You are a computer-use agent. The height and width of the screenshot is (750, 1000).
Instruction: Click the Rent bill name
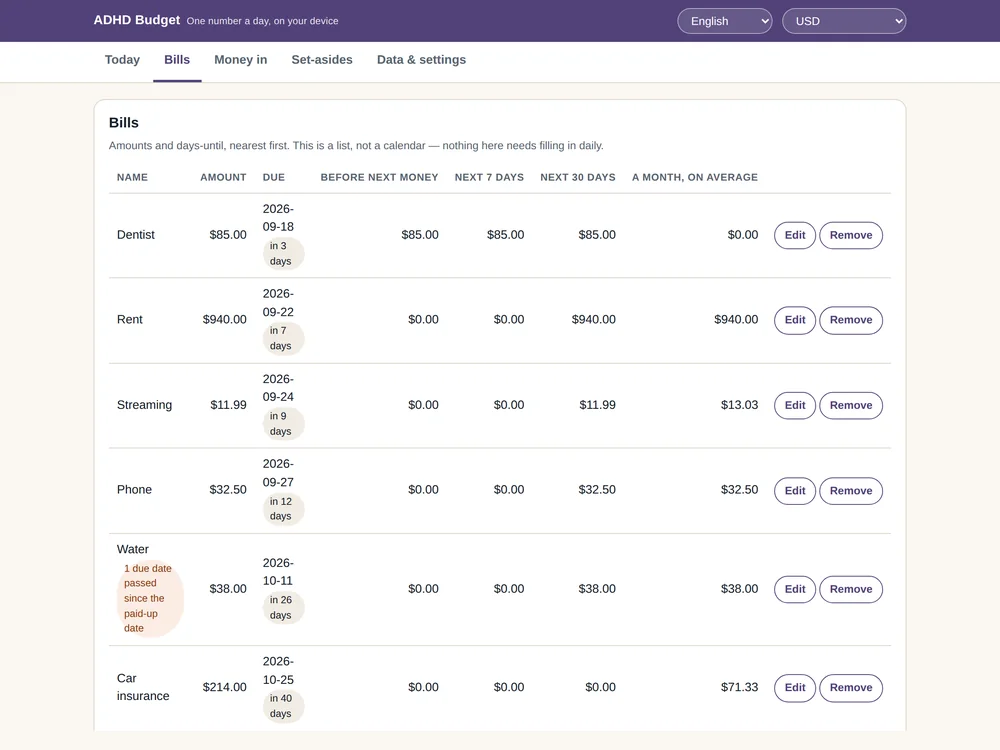click(x=129, y=320)
